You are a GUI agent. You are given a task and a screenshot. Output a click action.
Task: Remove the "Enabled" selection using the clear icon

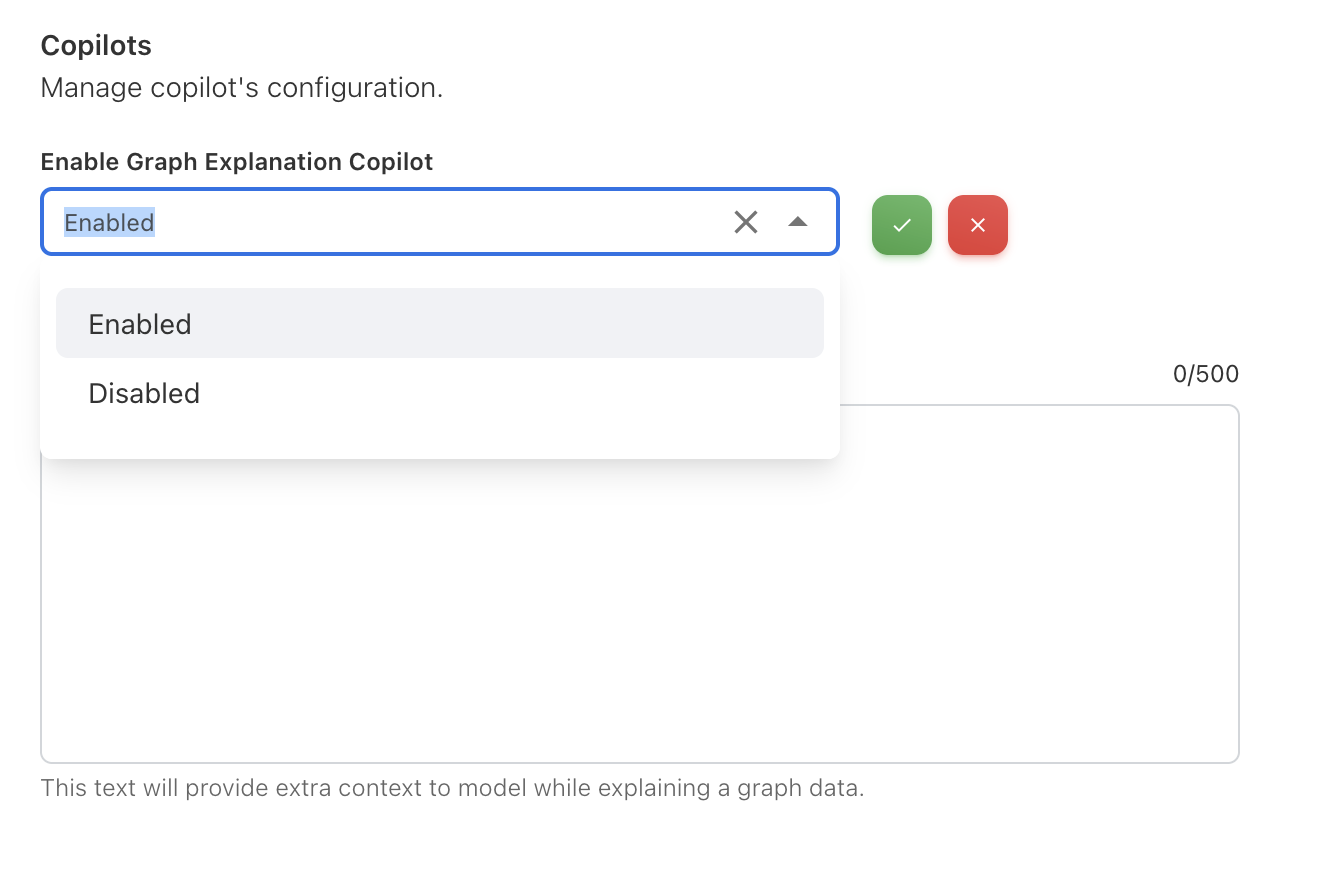click(x=746, y=222)
